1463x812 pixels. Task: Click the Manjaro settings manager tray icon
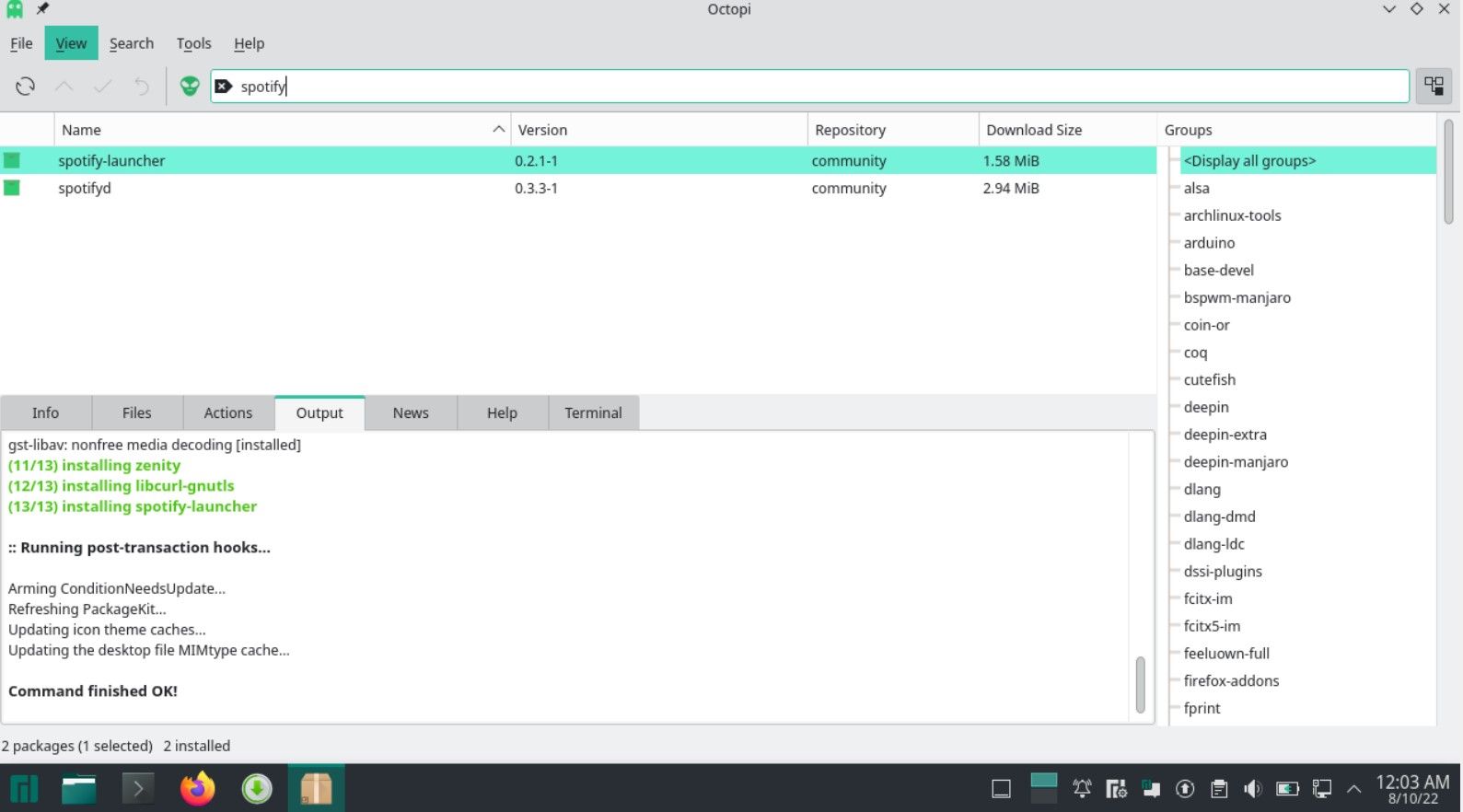click(1116, 789)
